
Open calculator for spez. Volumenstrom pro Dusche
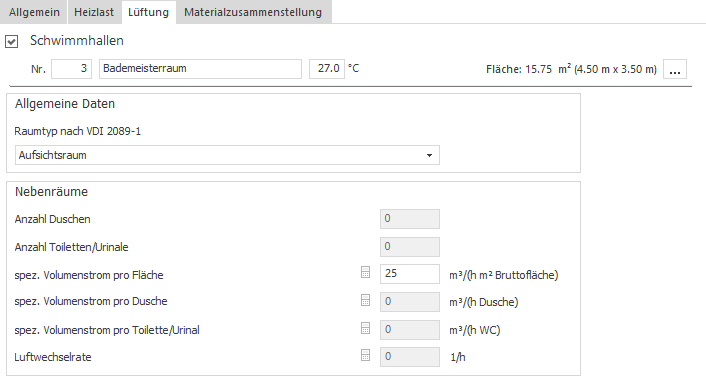[366, 300]
